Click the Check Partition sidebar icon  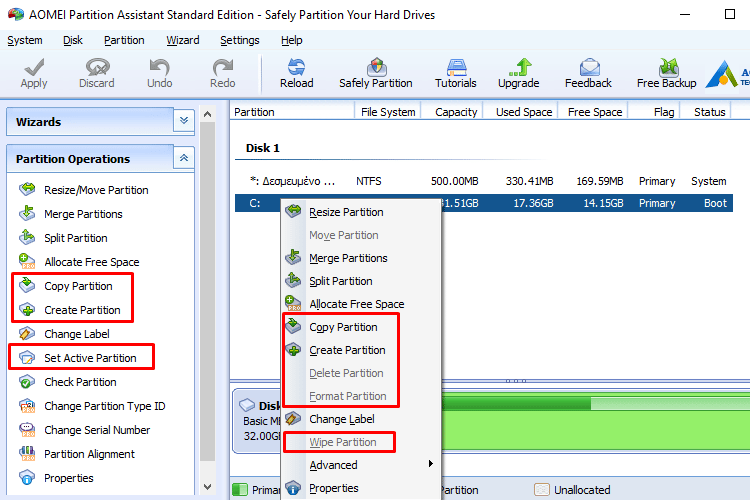(27, 382)
